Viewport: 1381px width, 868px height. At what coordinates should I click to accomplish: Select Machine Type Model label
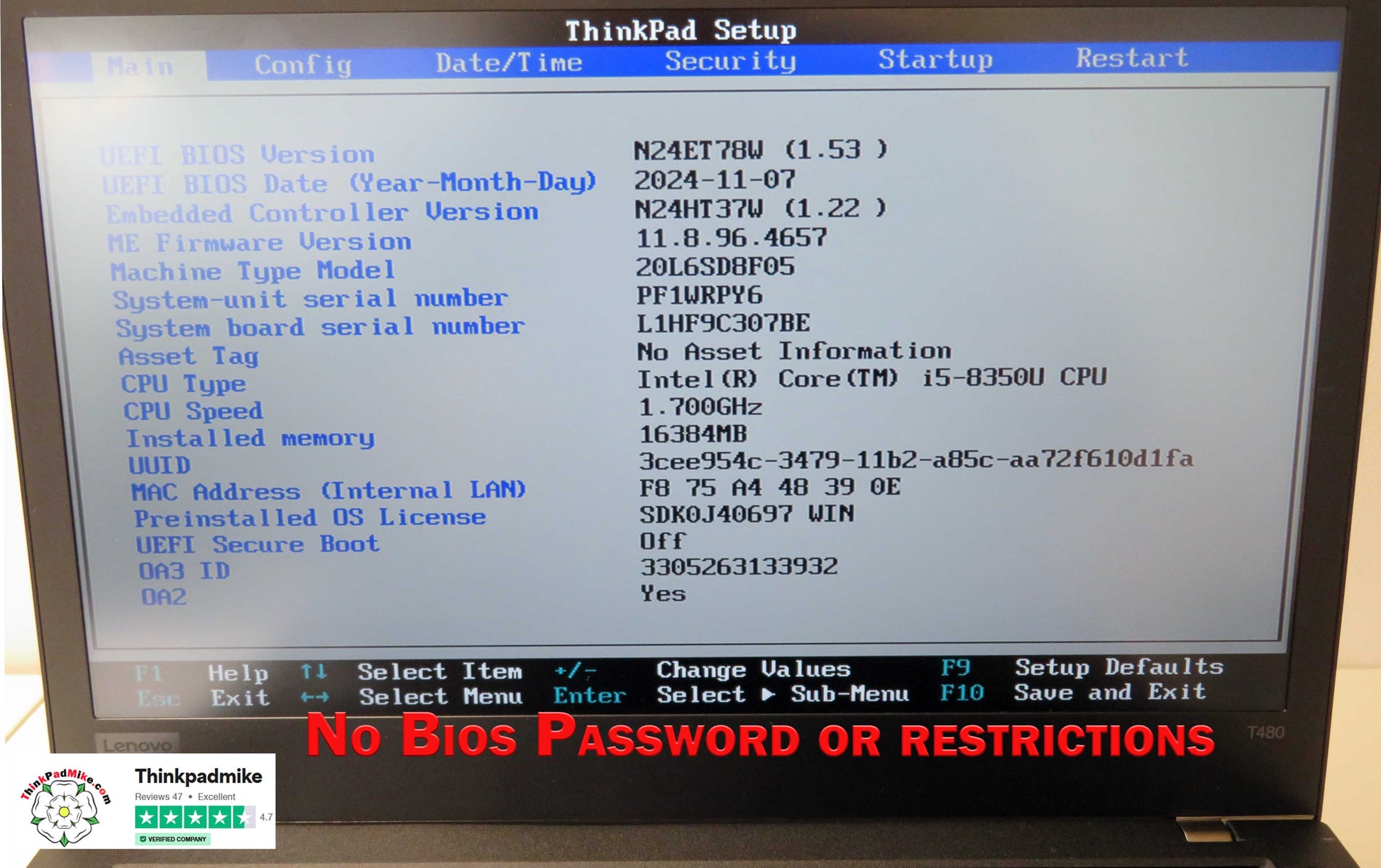(x=253, y=271)
